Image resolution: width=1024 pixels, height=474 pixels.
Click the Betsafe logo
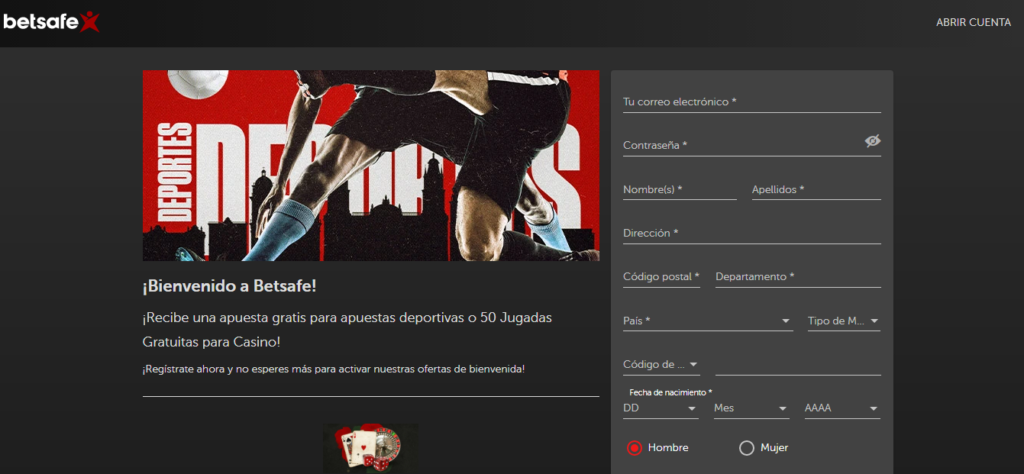tap(51, 22)
